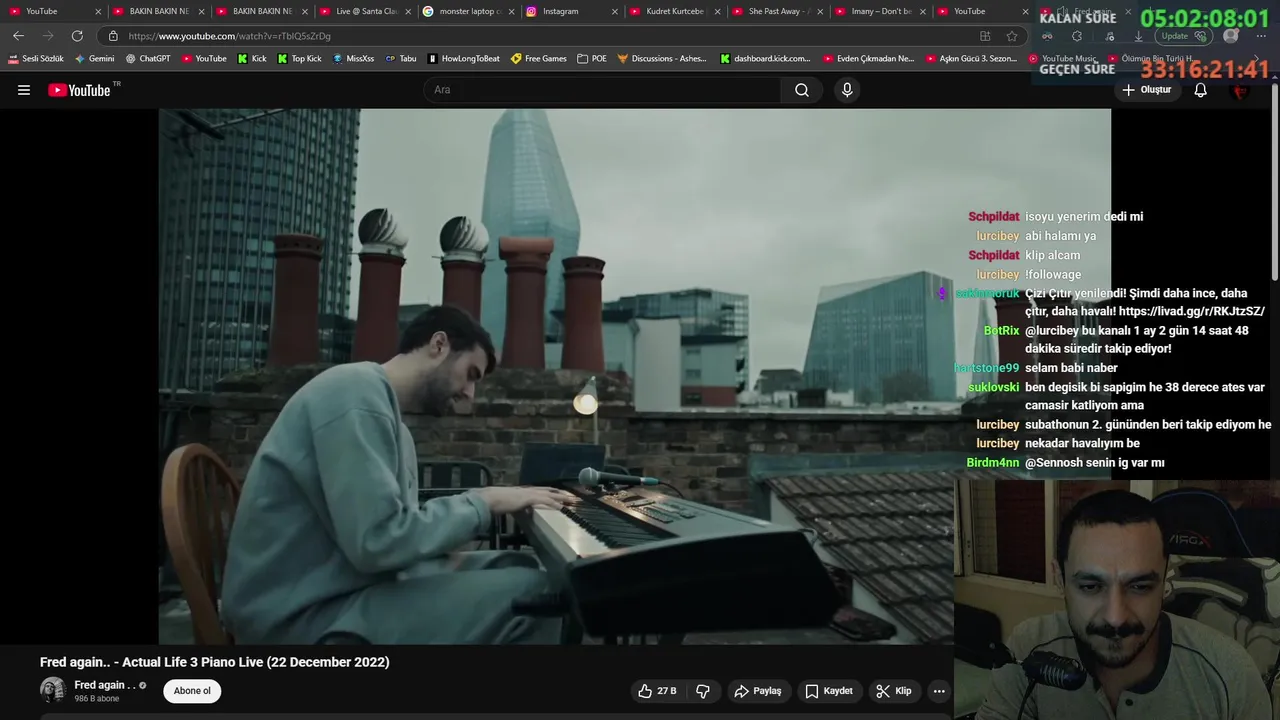Screen dimensions: 1280x720
Task: Close the She Past Away tab
Action: [820, 11]
